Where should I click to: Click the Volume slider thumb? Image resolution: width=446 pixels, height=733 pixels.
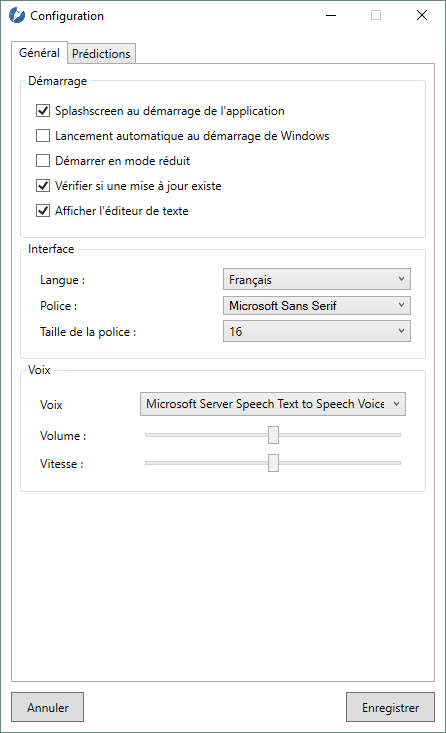[273, 435]
